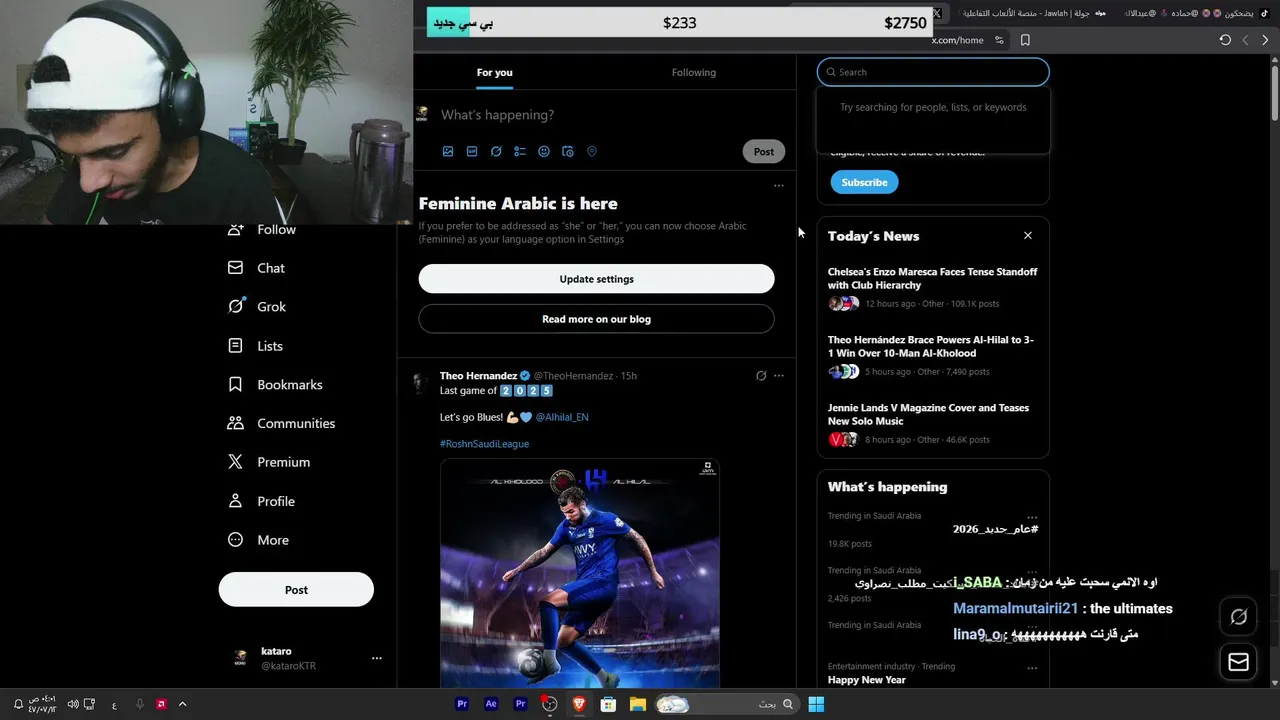This screenshot has height=720, width=1280.
Task: Click the Subscribe button
Action: click(864, 182)
